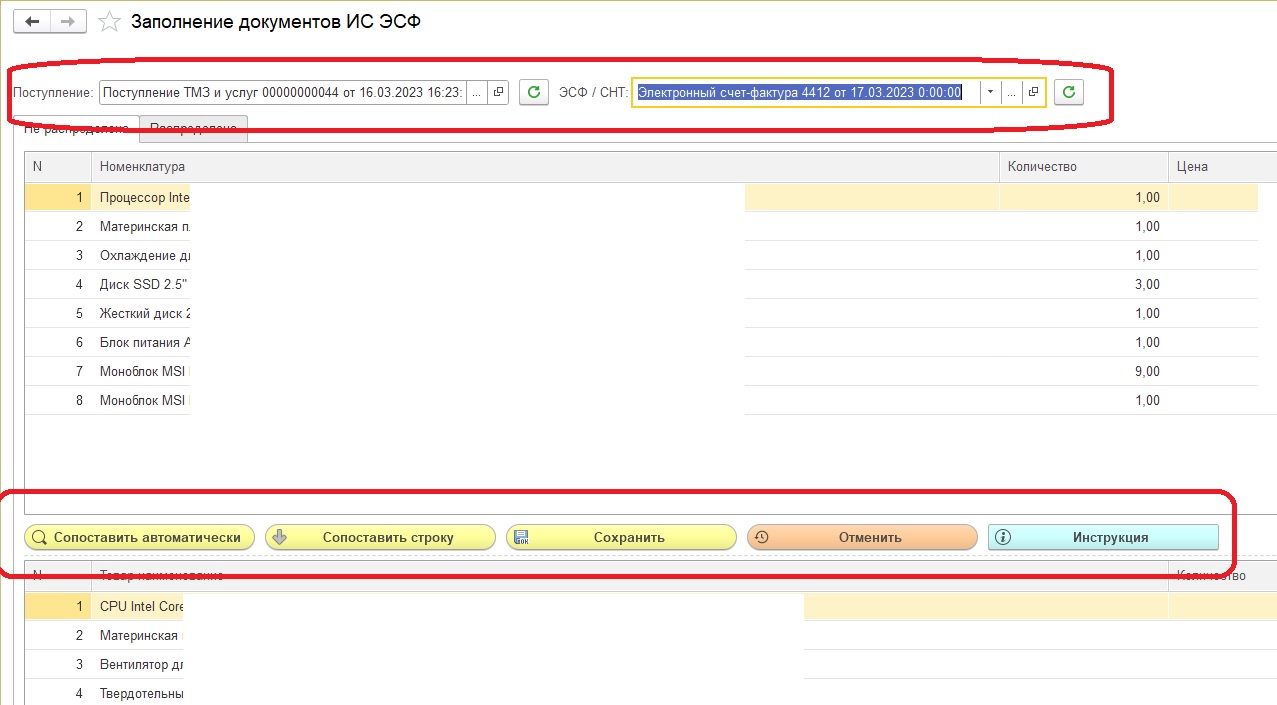The width and height of the screenshot is (1277, 705).
Task: Click ellipsis select button in ЭСФ / СНТ field
Action: coord(1012,92)
